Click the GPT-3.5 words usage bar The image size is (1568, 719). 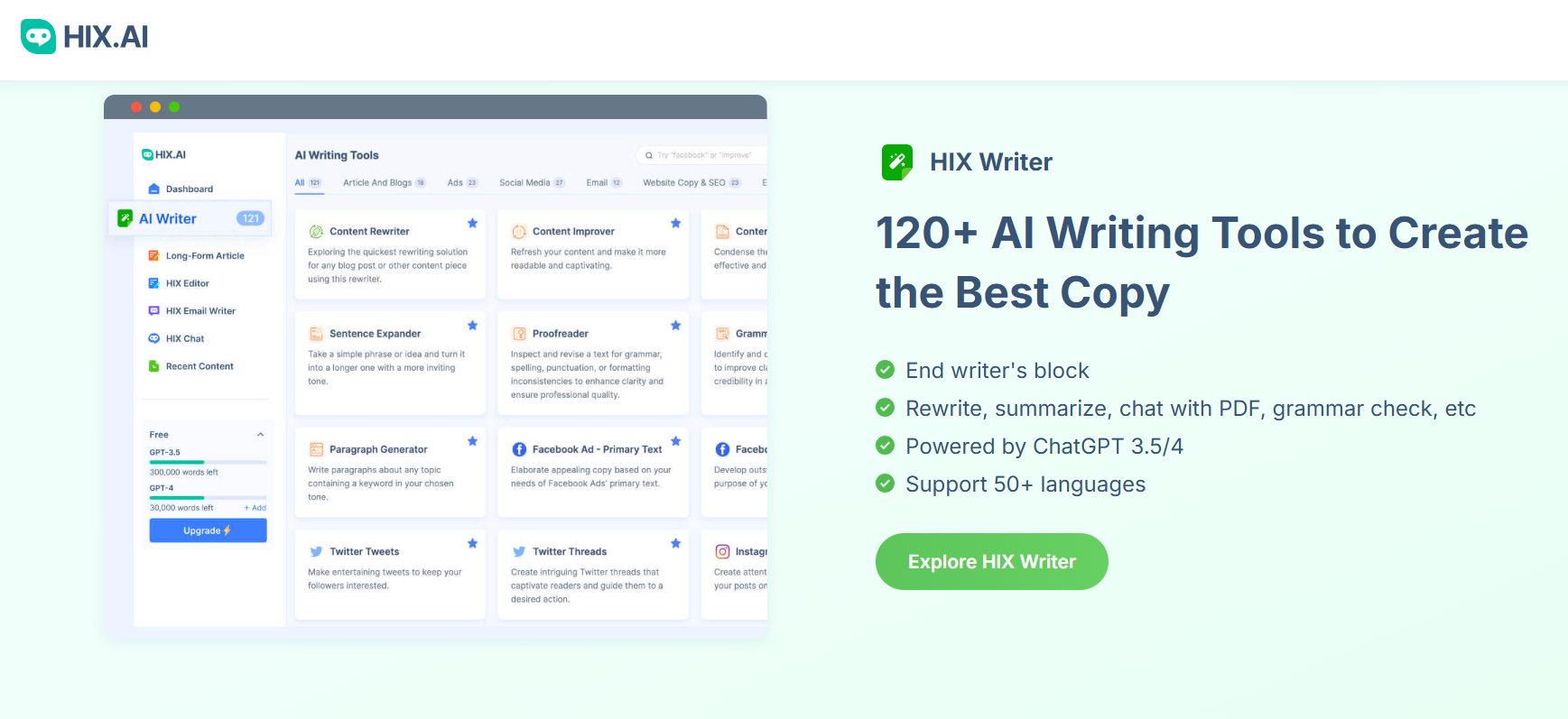click(208, 462)
